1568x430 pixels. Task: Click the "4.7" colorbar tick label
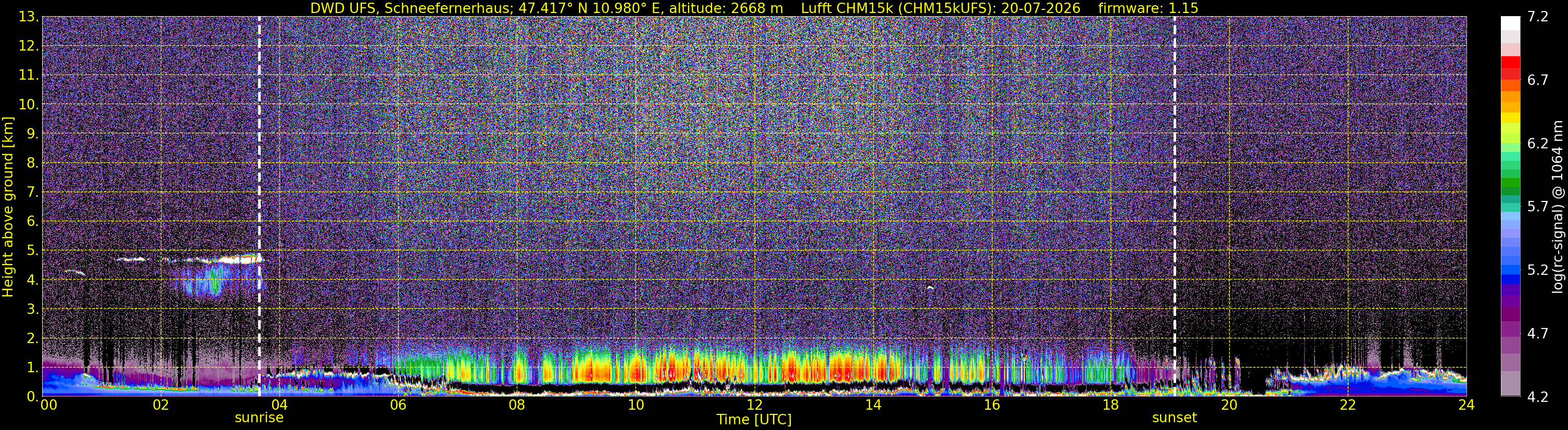[x=1538, y=333]
